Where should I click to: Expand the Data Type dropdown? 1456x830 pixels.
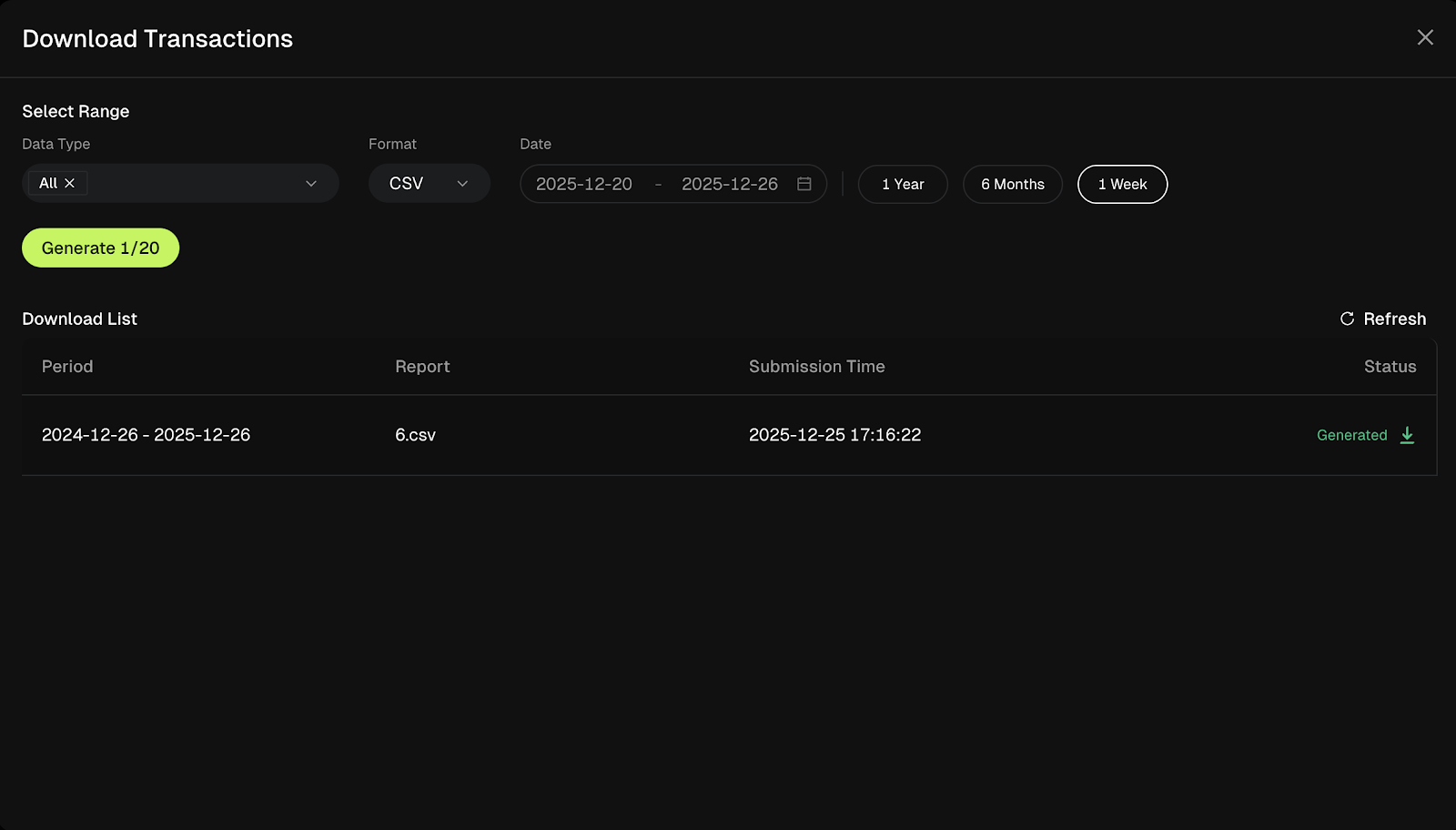(x=313, y=183)
